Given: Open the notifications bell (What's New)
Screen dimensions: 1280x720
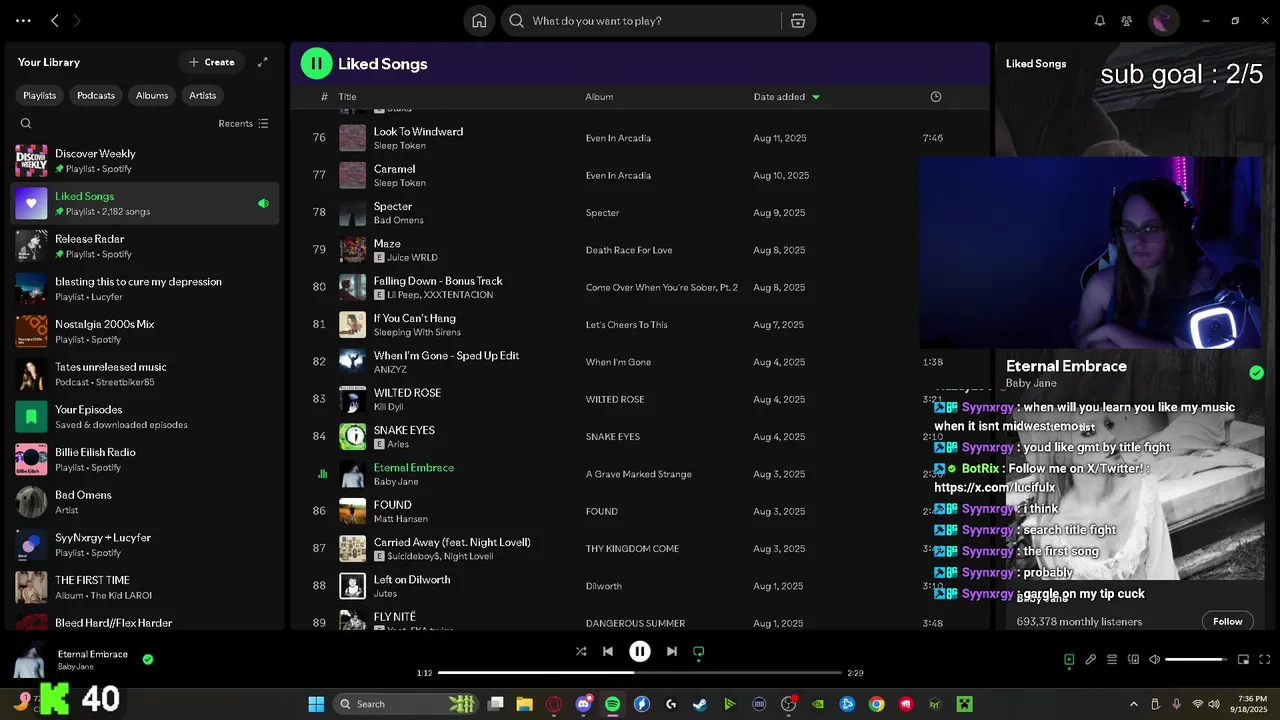Looking at the screenshot, I should pos(1100,21).
